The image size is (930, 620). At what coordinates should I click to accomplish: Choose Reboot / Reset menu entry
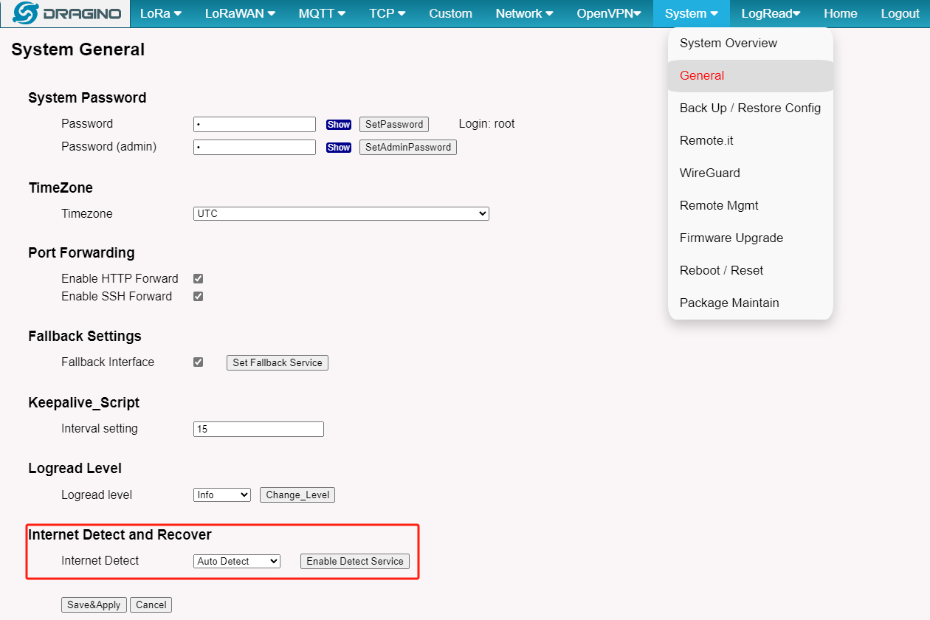point(721,271)
